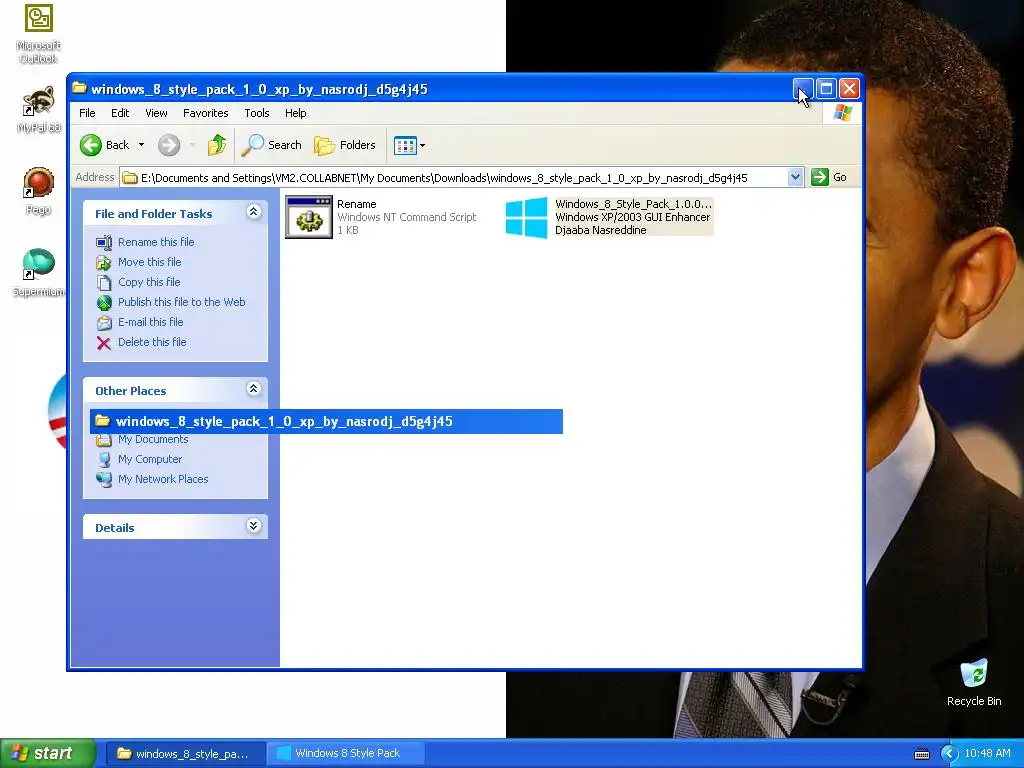
Task: Toggle the Folders pane
Action: [x=345, y=145]
